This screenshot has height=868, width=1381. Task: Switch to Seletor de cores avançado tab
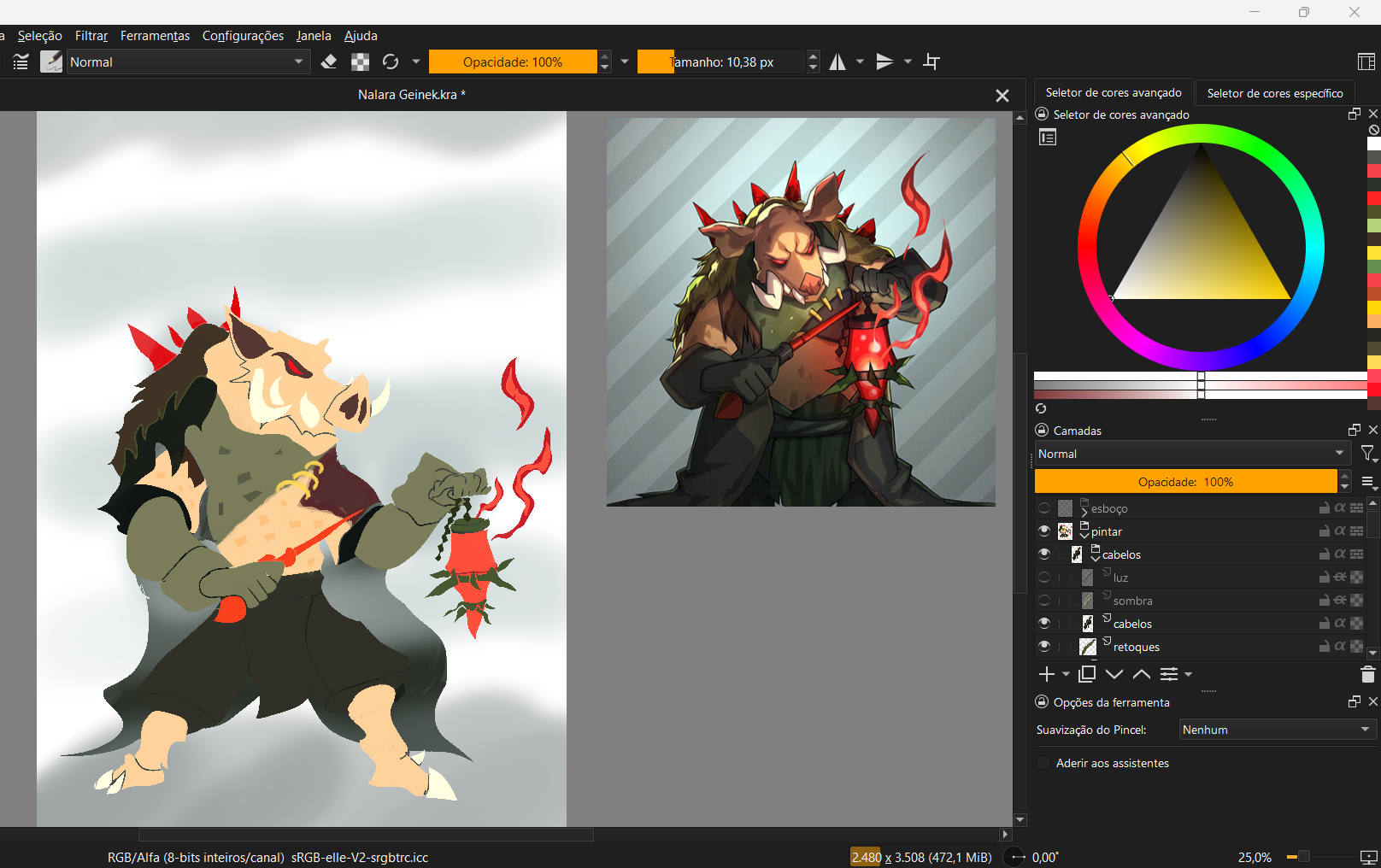(x=1114, y=92)
